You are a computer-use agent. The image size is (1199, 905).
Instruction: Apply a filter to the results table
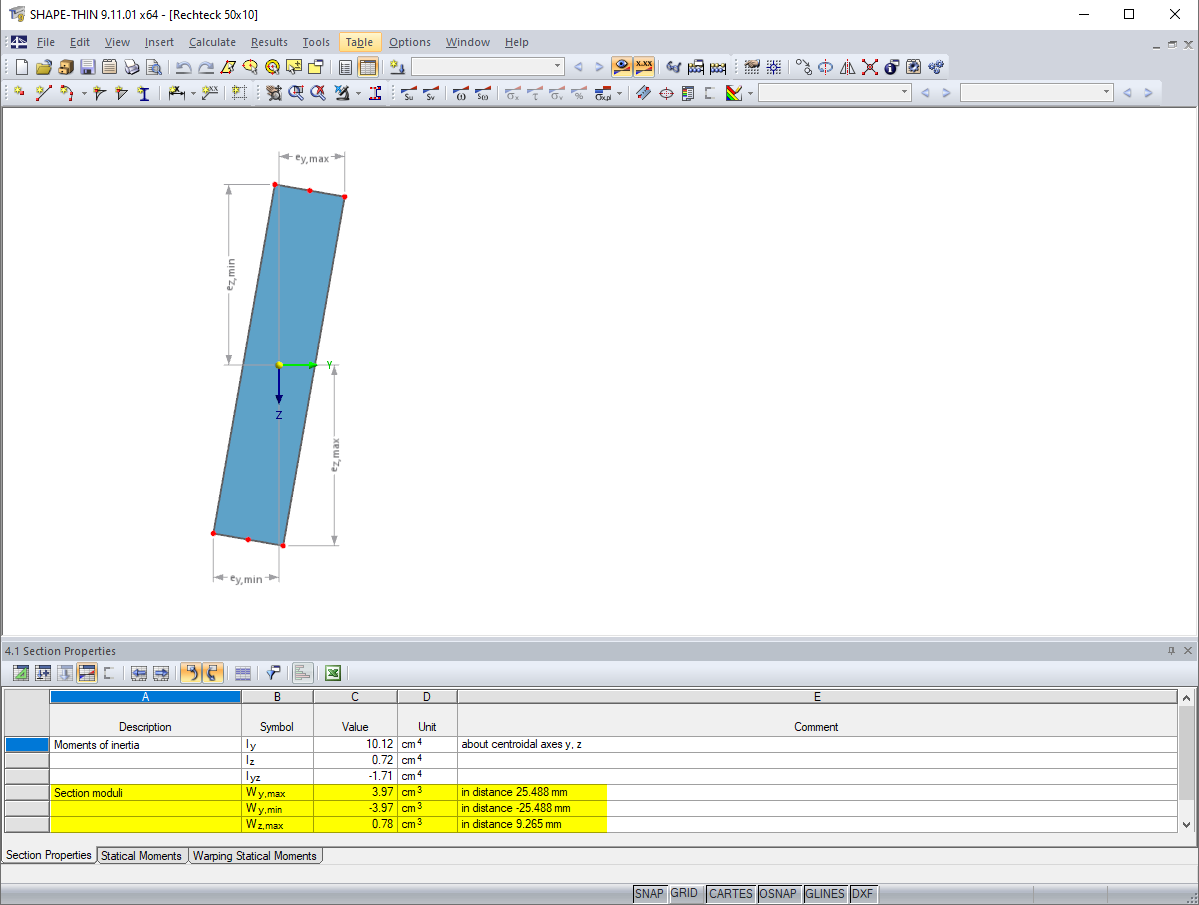pos(273,673)
